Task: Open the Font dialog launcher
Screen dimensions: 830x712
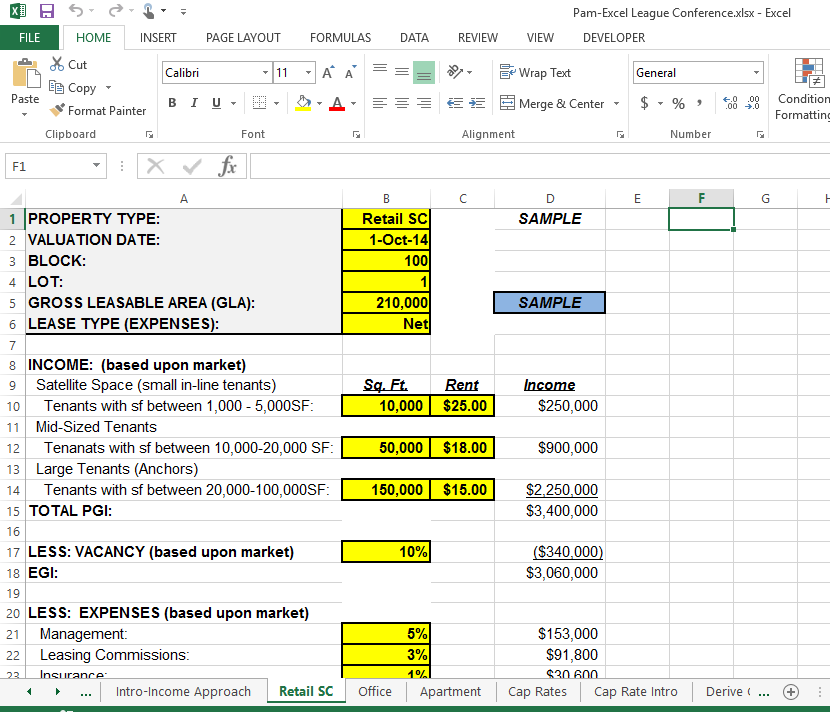Action: (356, 134)
